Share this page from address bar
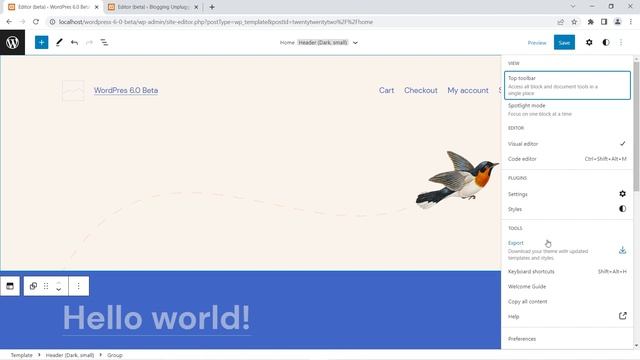 (560, 22)
